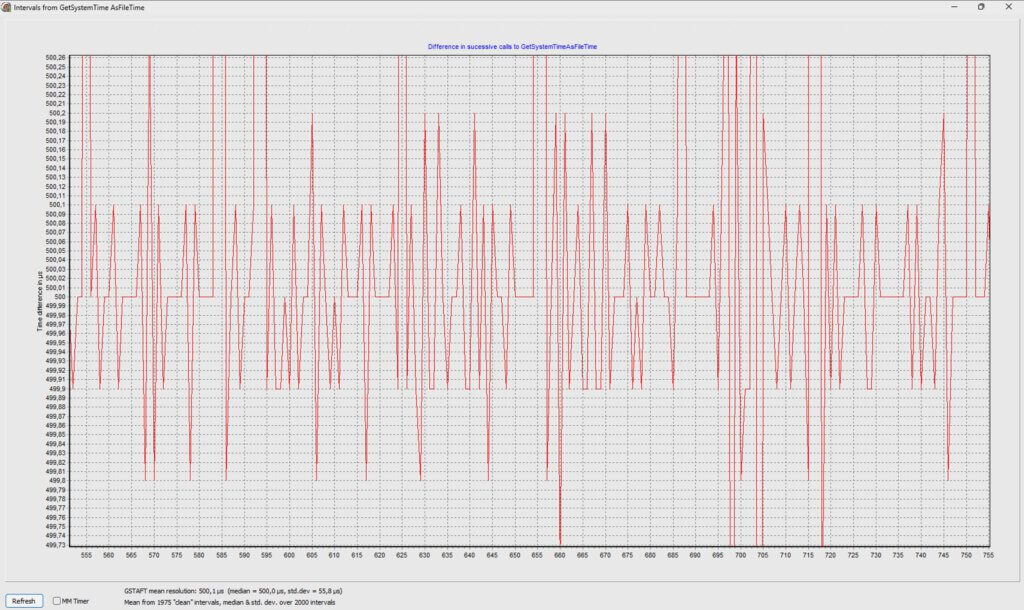This screenshot has height=610, width=1024.
Task: Click the 655 tick on the x-axis
Action: [x=537, y=555]
